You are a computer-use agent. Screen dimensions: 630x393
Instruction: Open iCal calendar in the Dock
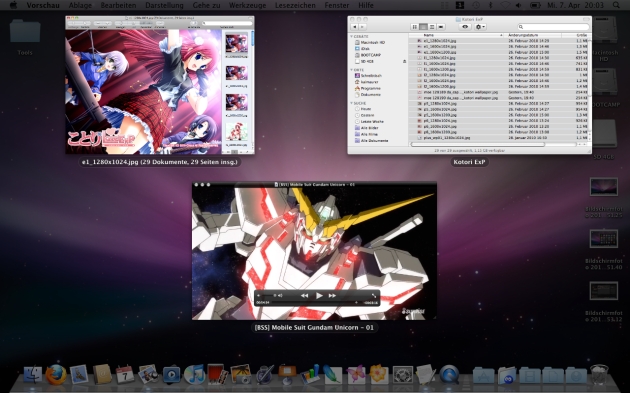[125, 375]
